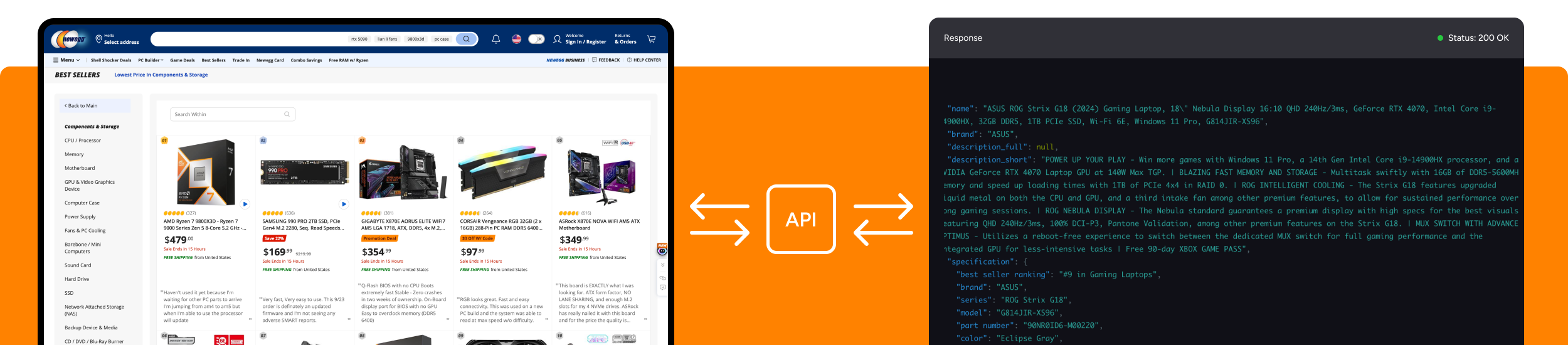
Task: Click the Search Within magnifier icon
Action: (287, 114)
